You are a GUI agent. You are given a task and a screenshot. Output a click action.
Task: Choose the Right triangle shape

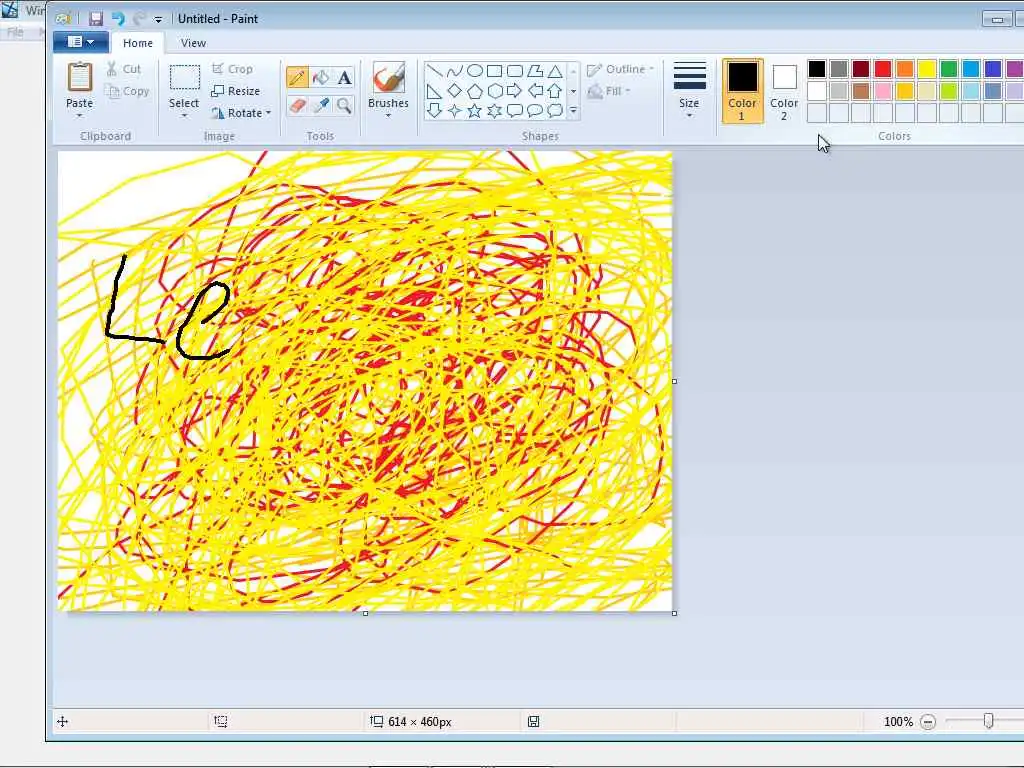click(x=435, y=91)
